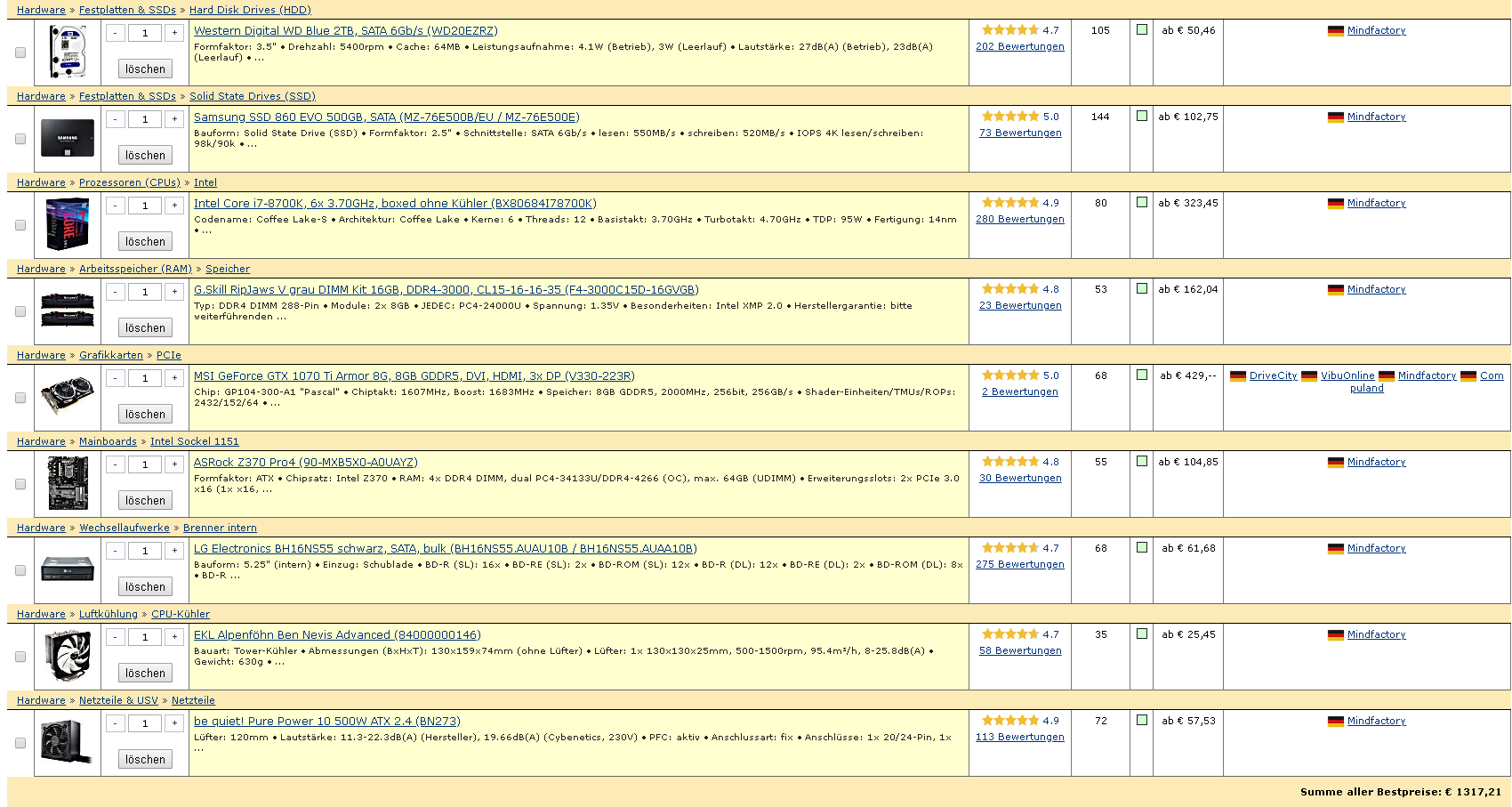Open CPU-Kühler breadcrumb link
This screenshot has height=807, width=1512.
[181, 614]
